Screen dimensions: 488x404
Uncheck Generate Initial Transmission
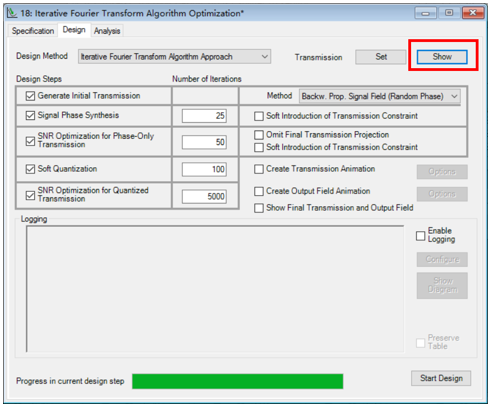coord(30,96)
